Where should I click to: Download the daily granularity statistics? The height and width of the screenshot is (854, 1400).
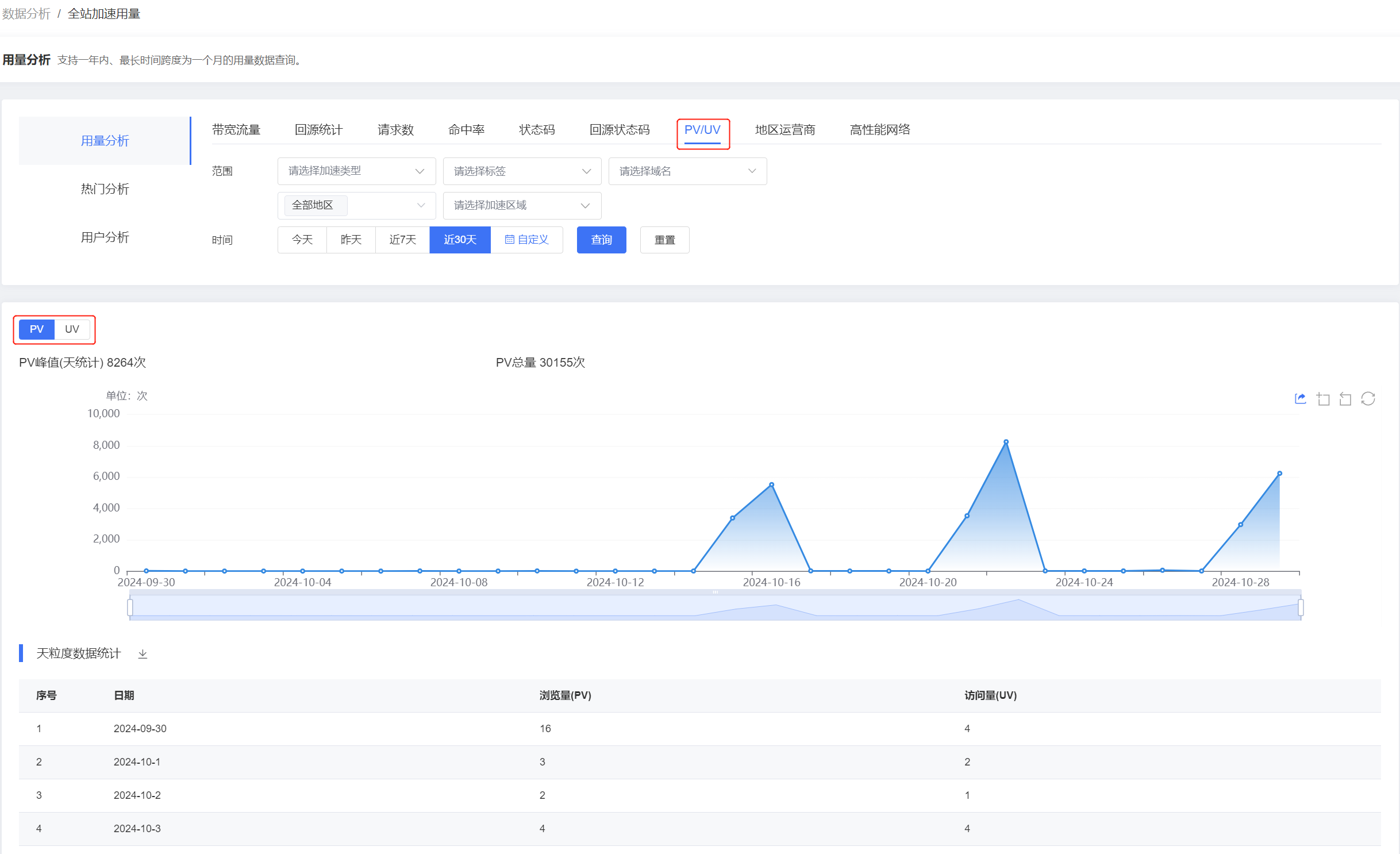click(143, 654)
